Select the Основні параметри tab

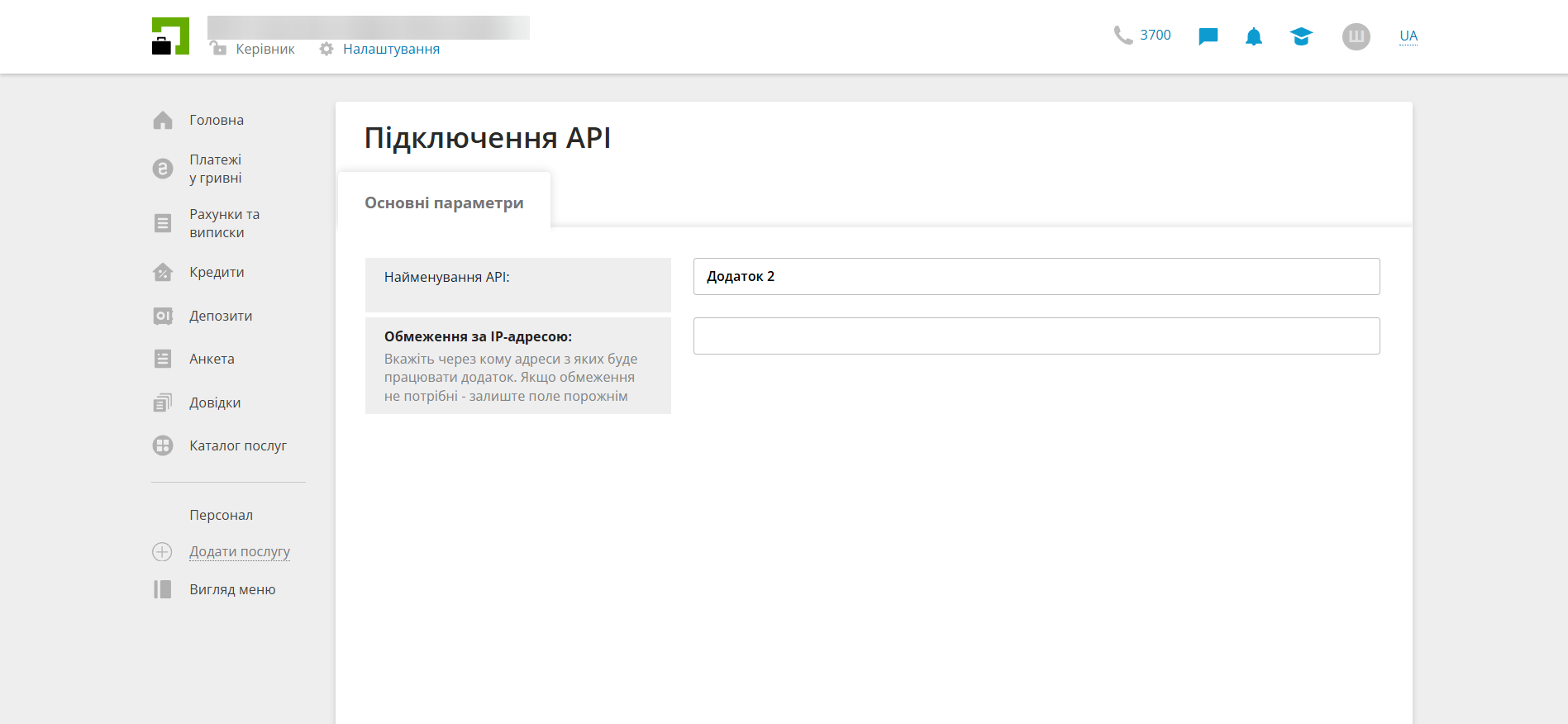click(444, 203)
